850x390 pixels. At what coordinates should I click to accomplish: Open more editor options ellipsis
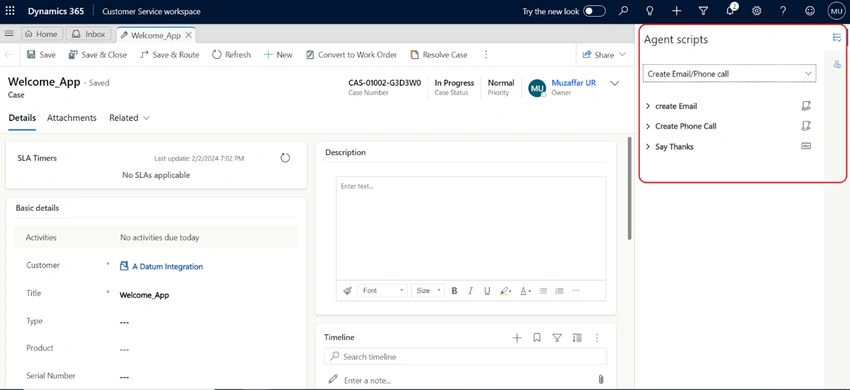coord(576,291)
